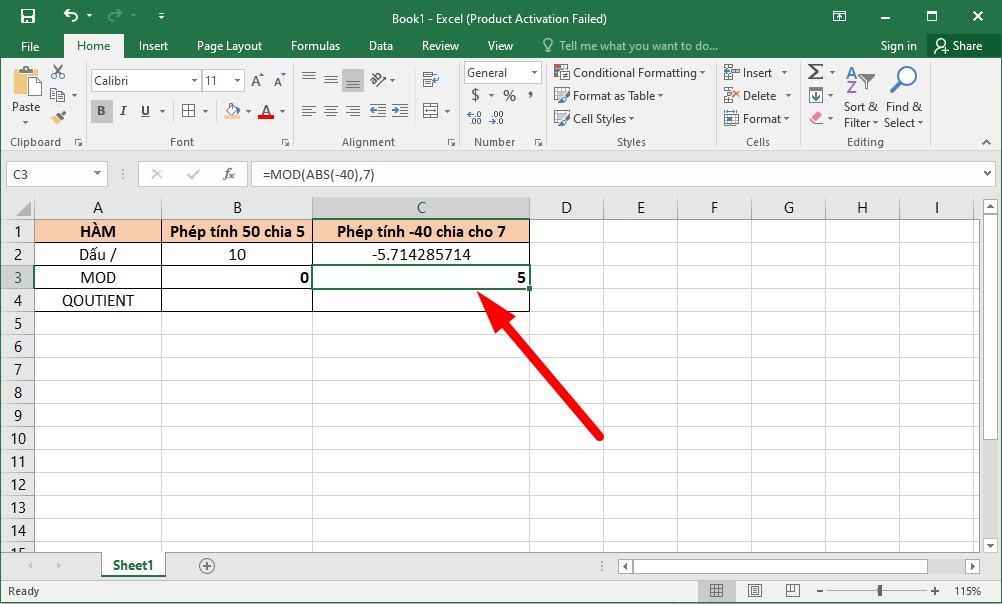Apply Percent Style formatting
Image resolution: width=1002 pixels, height=604 pixels.
[508, 95]
